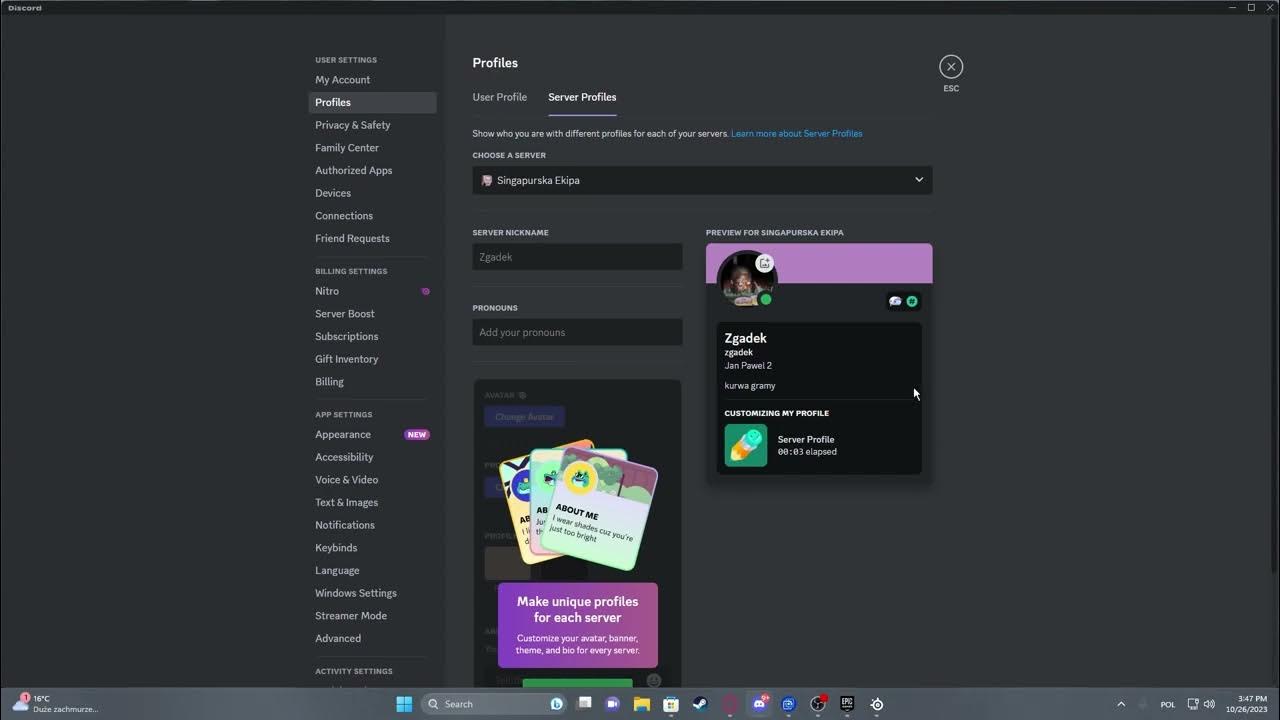Screen dimensions: 1280x720
Task: Open Epic Games Launcher from taskbar
Action: pyautogui.click(x=847, y=704)
